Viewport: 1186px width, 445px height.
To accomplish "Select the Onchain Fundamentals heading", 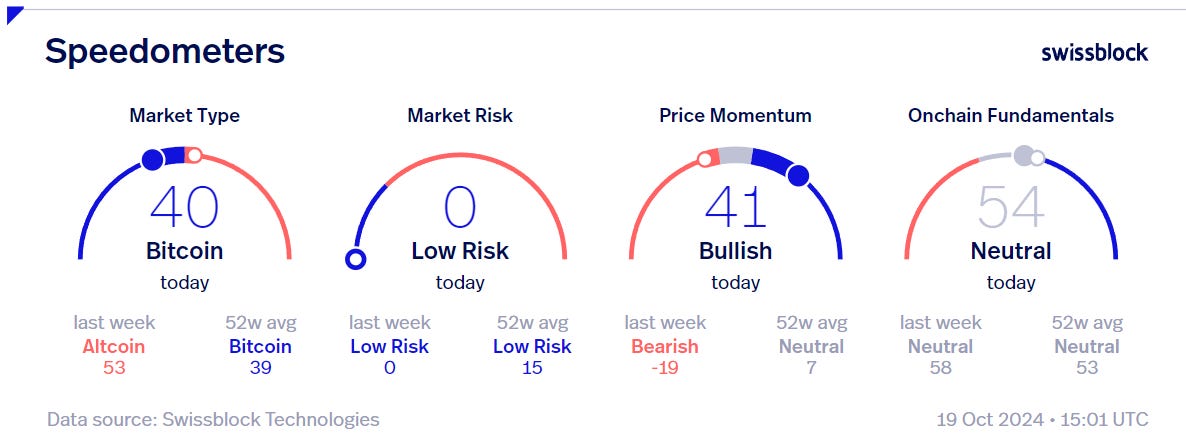I will (x=1011, y=115).
